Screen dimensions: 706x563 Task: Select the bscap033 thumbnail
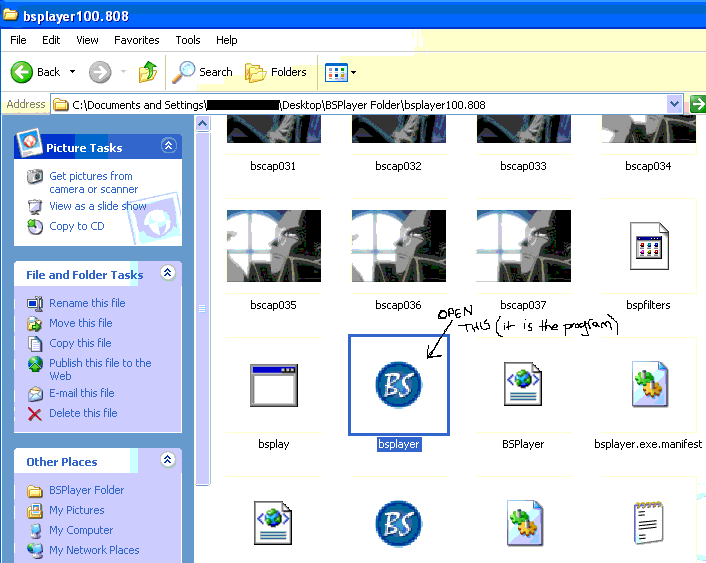pyautogui.click(x=524, y=129)
